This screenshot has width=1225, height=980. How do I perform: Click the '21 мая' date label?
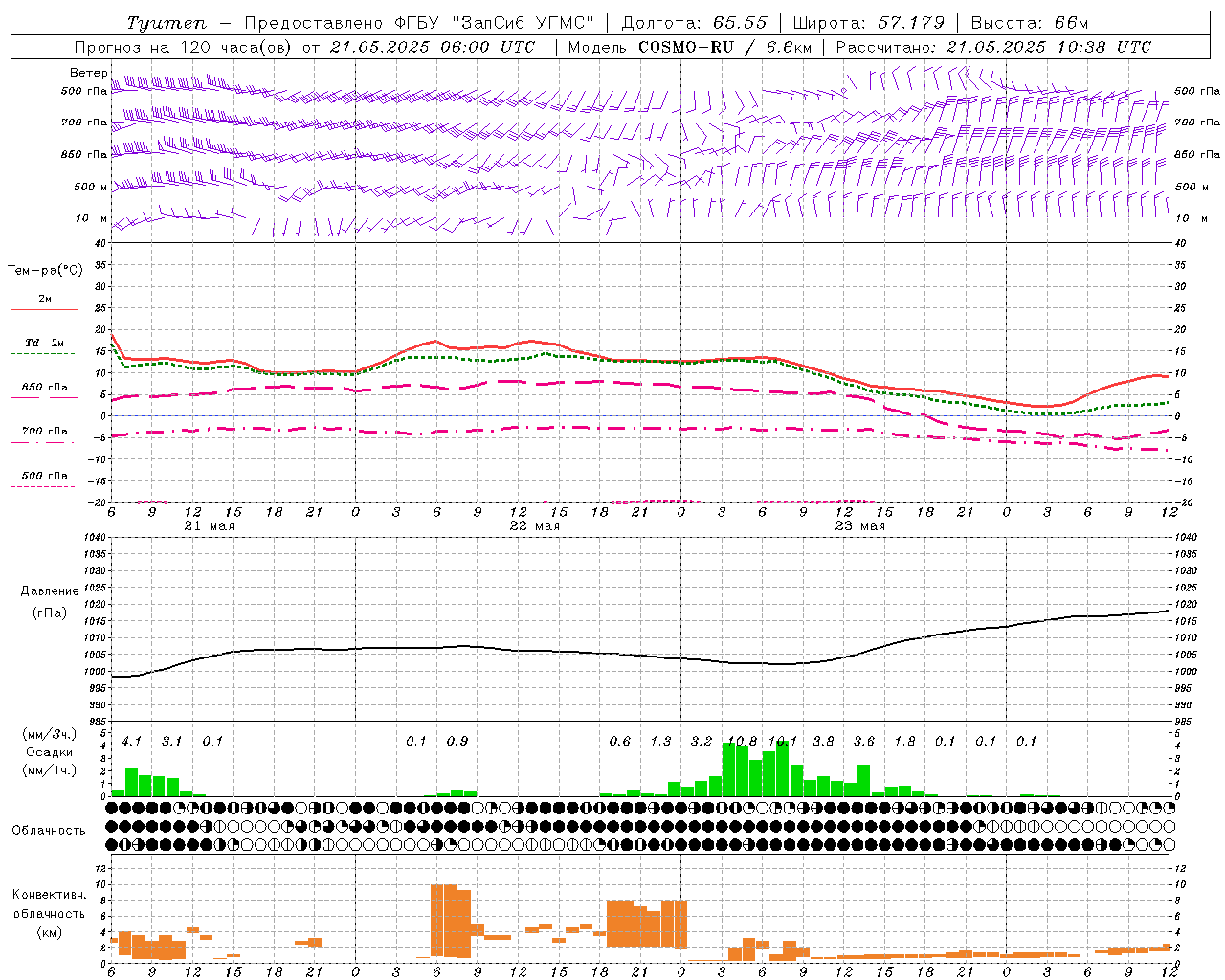tap(210, 526)
